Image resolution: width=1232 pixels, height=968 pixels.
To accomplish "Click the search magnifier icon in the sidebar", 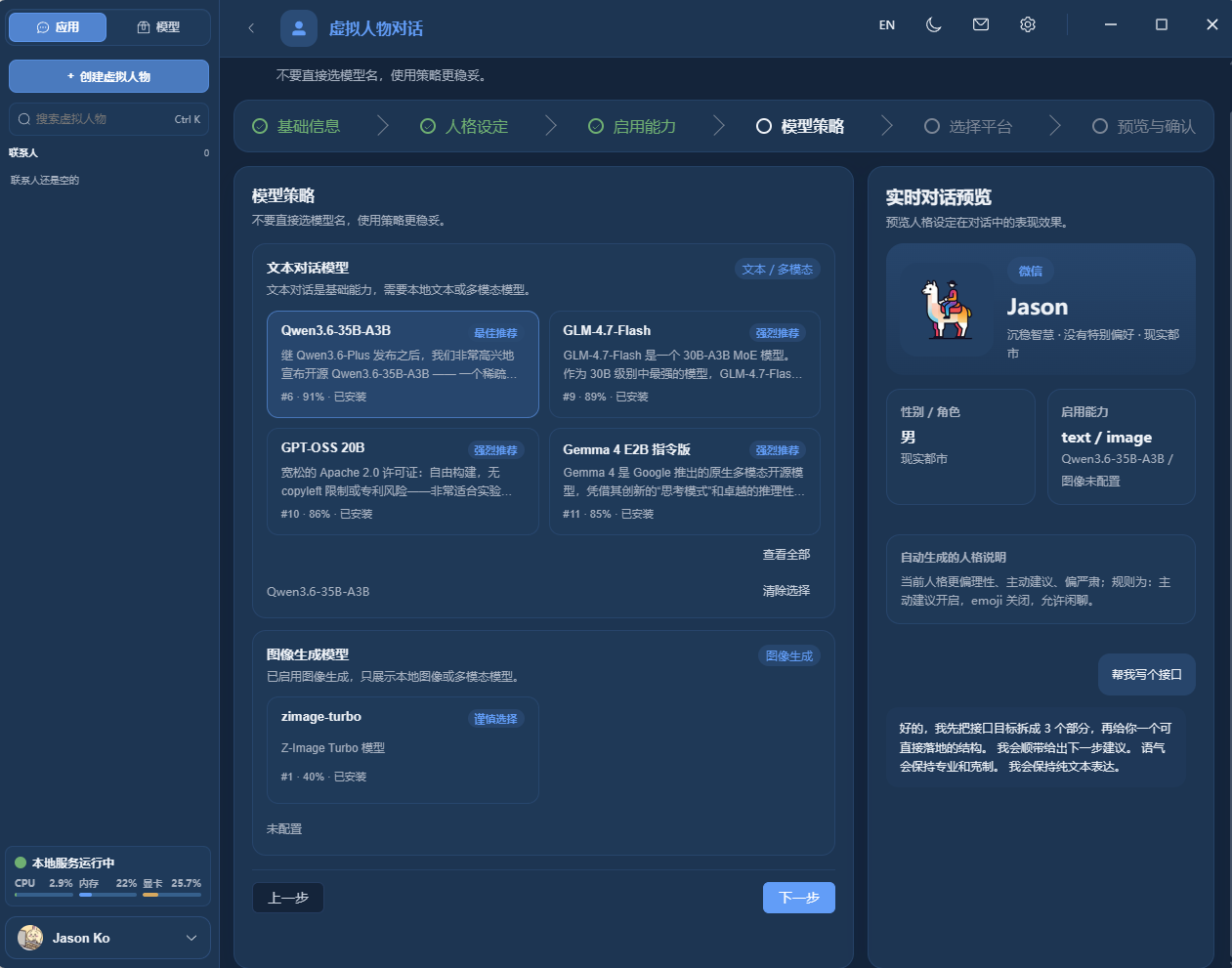I will pos(24,119).
